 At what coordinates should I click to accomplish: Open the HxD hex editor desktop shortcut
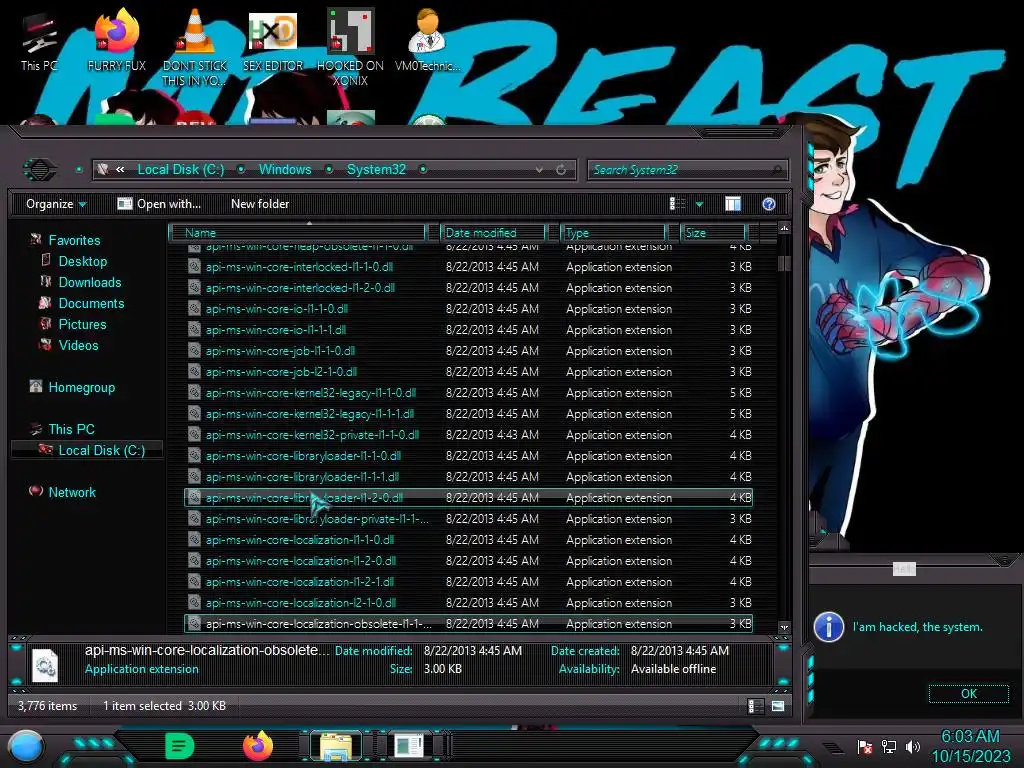(x=272, y=41)
